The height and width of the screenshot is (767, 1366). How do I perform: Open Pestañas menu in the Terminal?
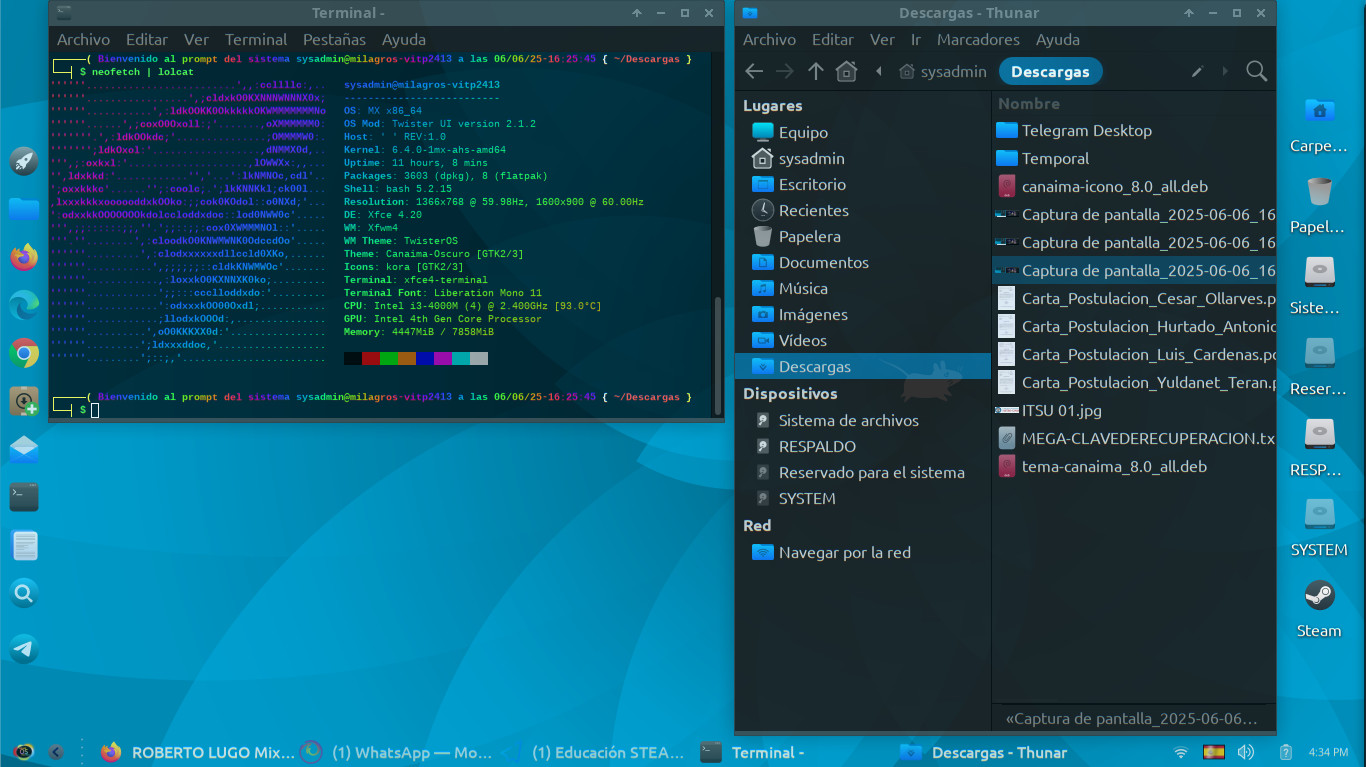coord(334,40)
